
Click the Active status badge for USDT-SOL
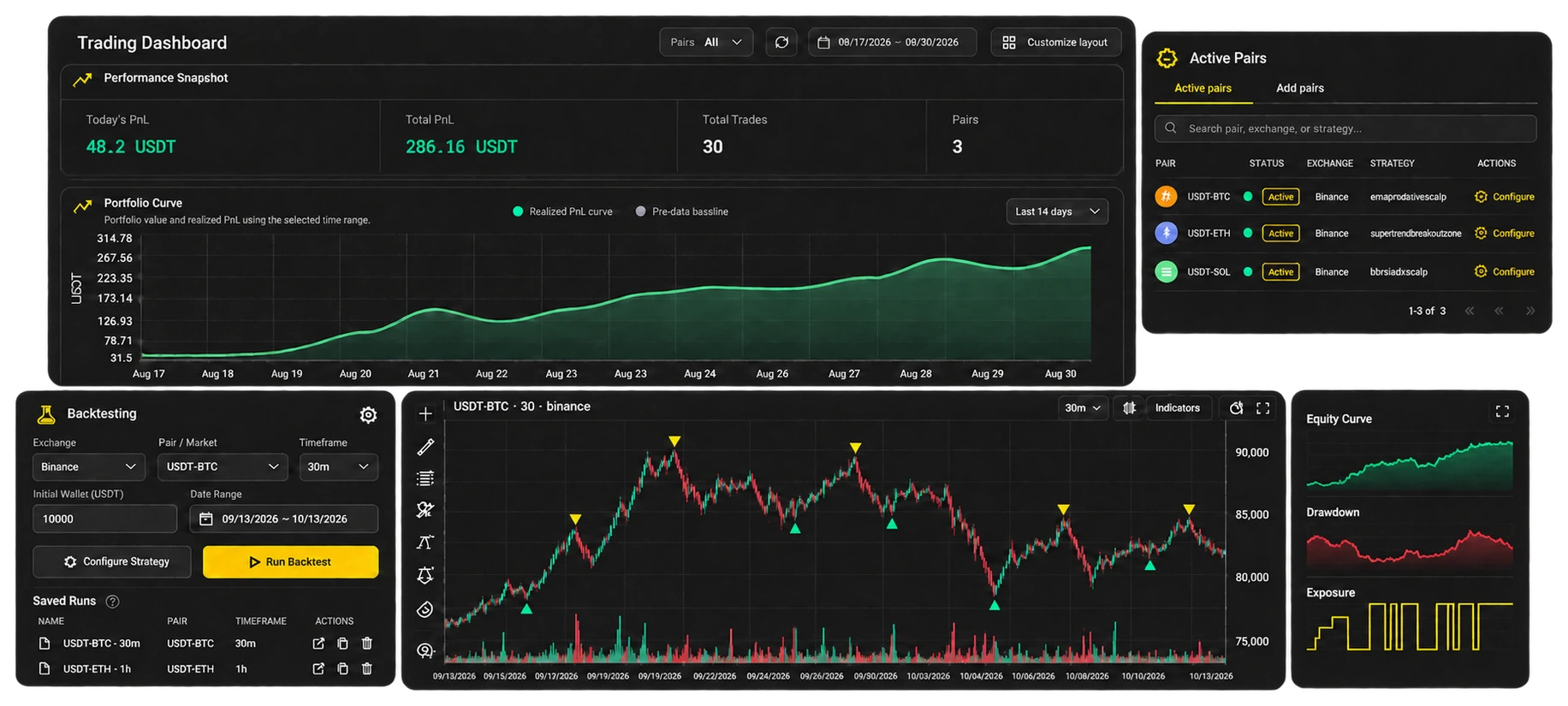tap(1280, 272)
